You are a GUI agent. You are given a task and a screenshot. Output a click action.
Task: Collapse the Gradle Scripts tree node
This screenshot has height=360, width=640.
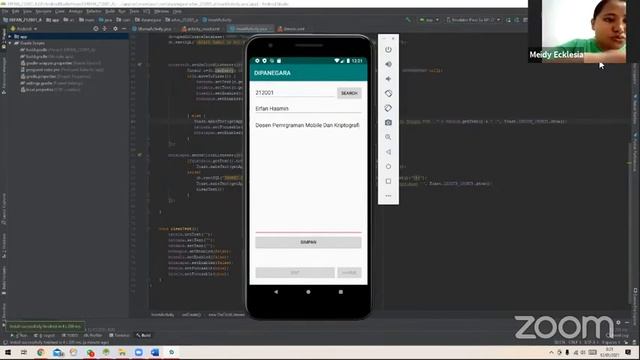[10, 43]
